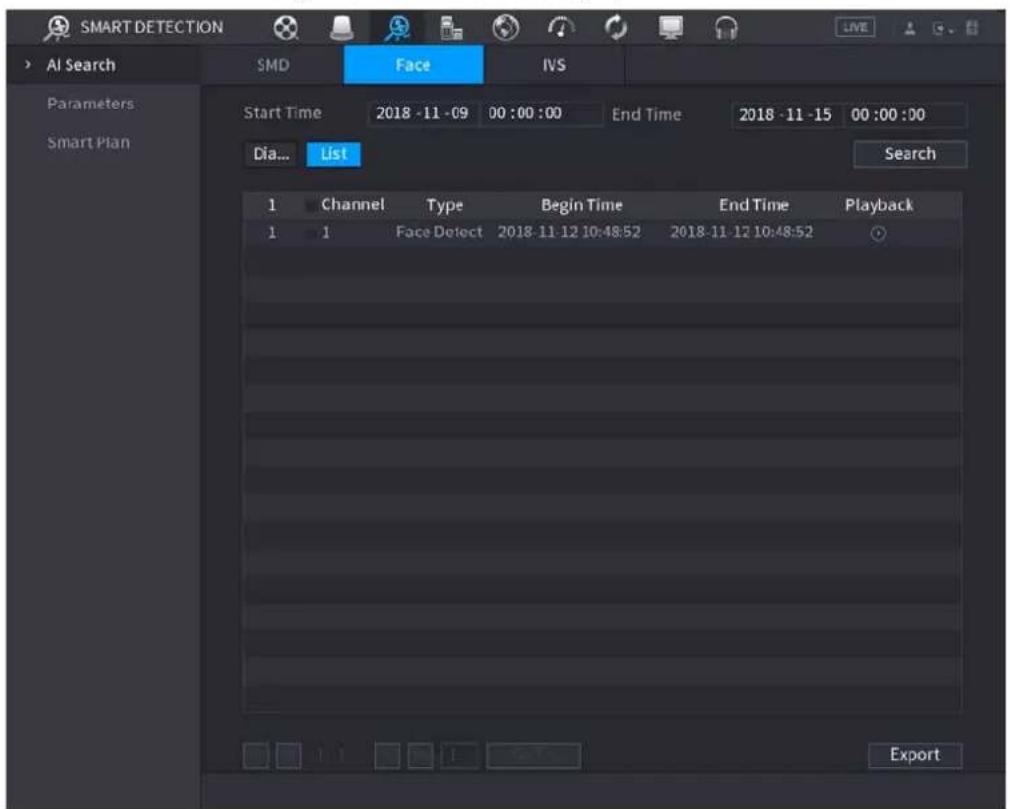The height and width of the screenshot is (809, 1010).
Task: Select the Face tab
Action: pos(413,65)
